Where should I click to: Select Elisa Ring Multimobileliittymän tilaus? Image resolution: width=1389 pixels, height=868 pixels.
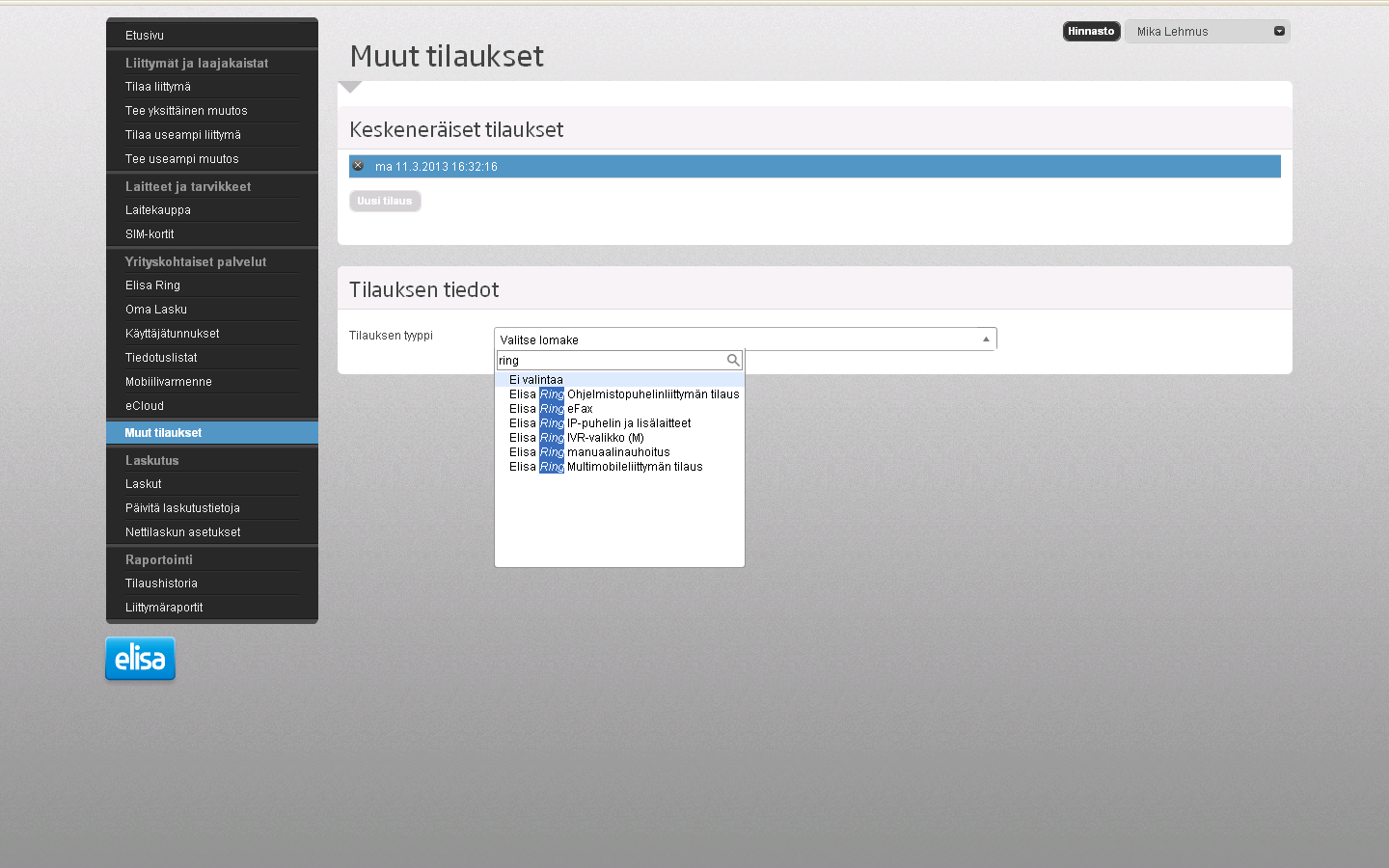606,467
